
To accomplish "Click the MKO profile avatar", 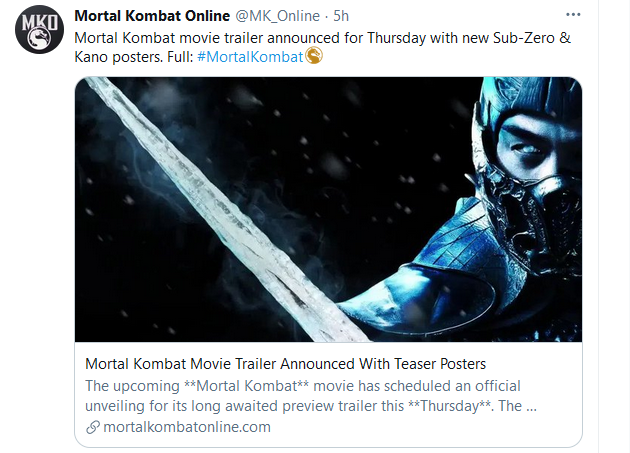I will (x=40, y=34).
